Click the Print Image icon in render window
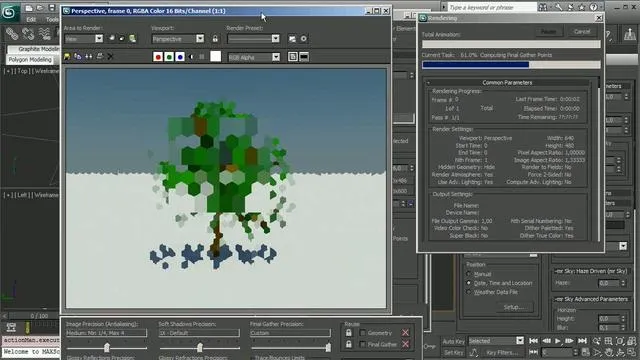640x360 pixels. [99, 56]
